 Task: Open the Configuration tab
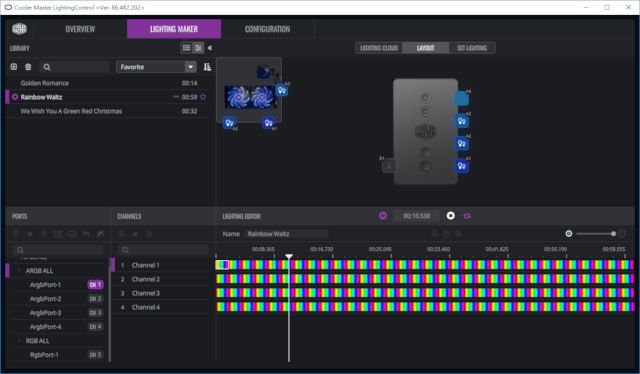point(267,29)
